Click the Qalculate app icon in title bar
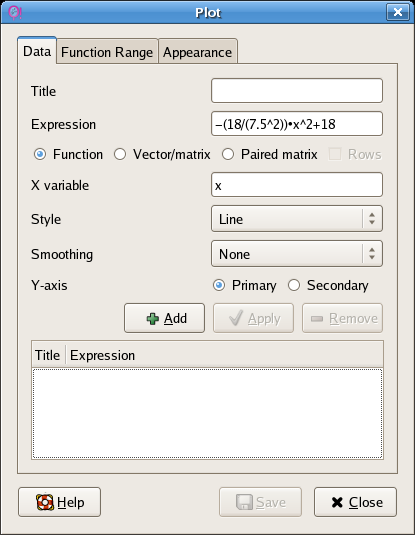Viewport: 415px width, 535px height. [x=15, y=13]
